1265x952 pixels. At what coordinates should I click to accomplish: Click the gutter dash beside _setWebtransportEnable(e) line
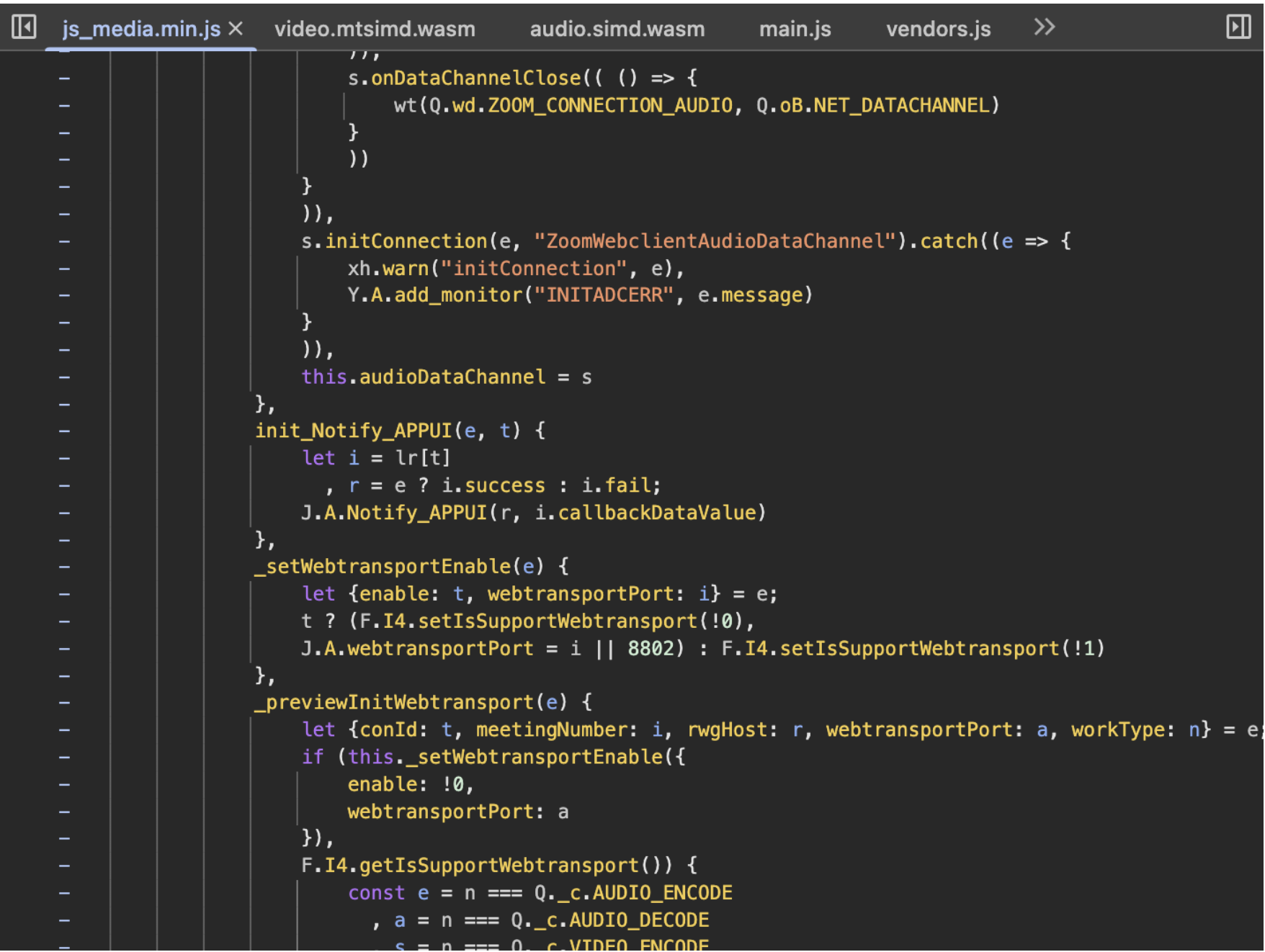point(64,567)
